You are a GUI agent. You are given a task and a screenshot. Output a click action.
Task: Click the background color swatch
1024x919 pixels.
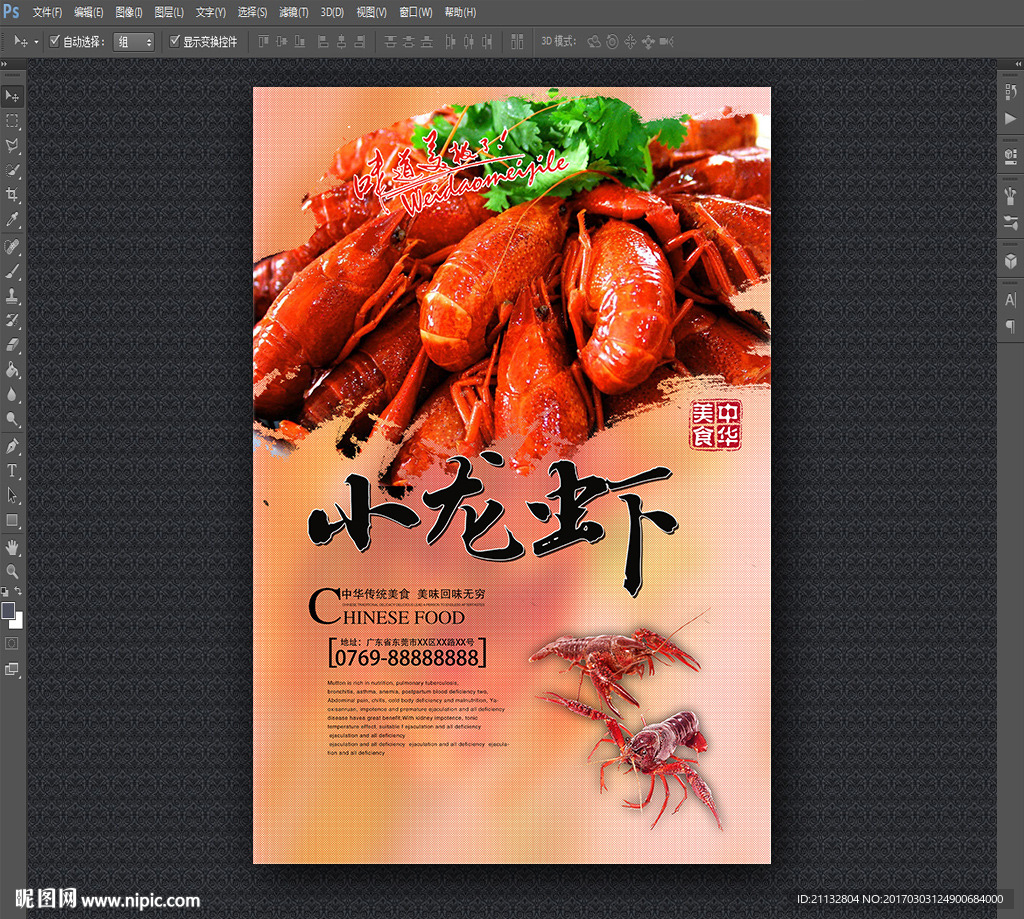17,621
